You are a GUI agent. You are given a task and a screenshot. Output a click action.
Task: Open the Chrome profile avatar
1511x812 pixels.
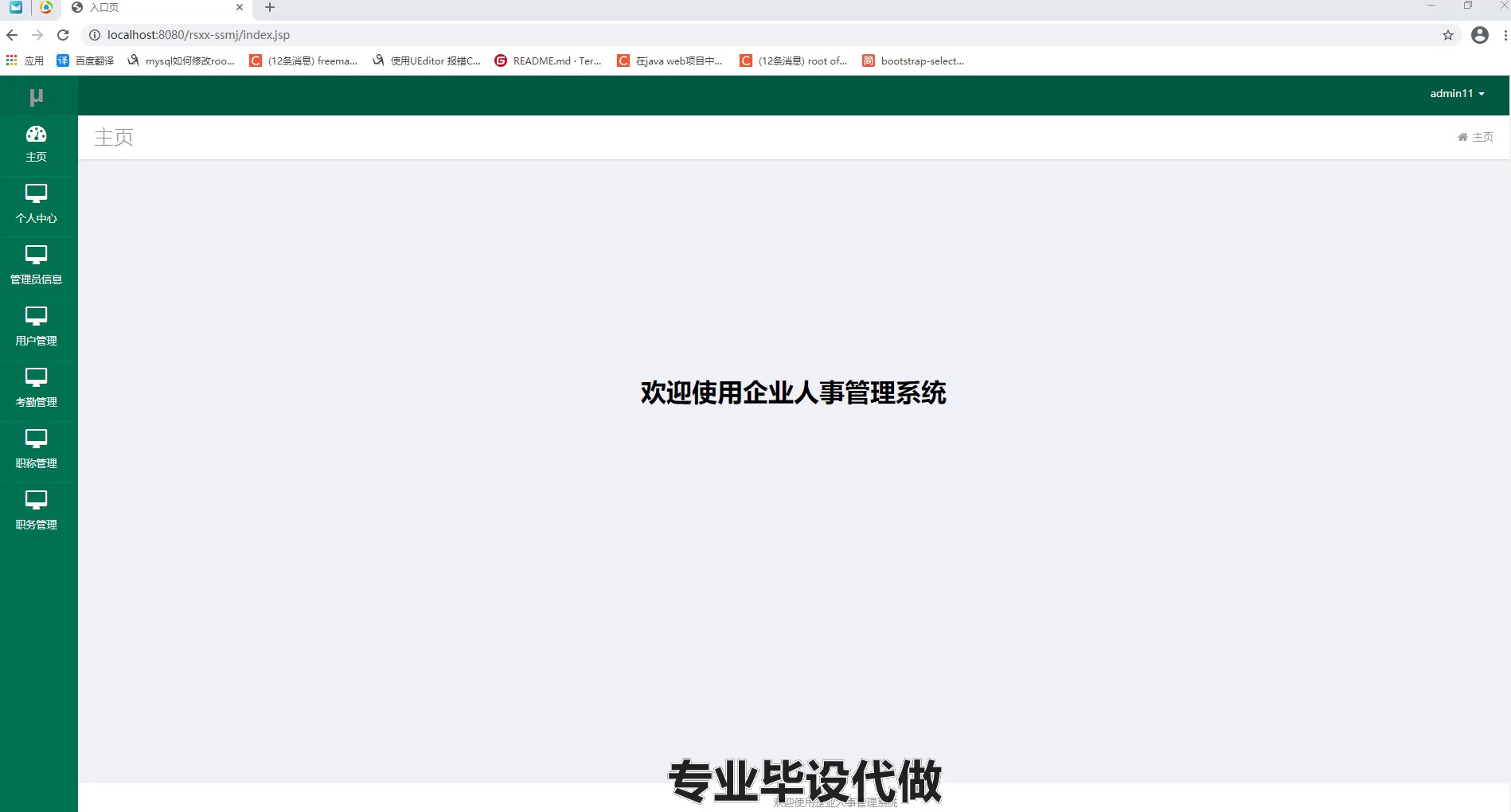[x=1480, y=35]
